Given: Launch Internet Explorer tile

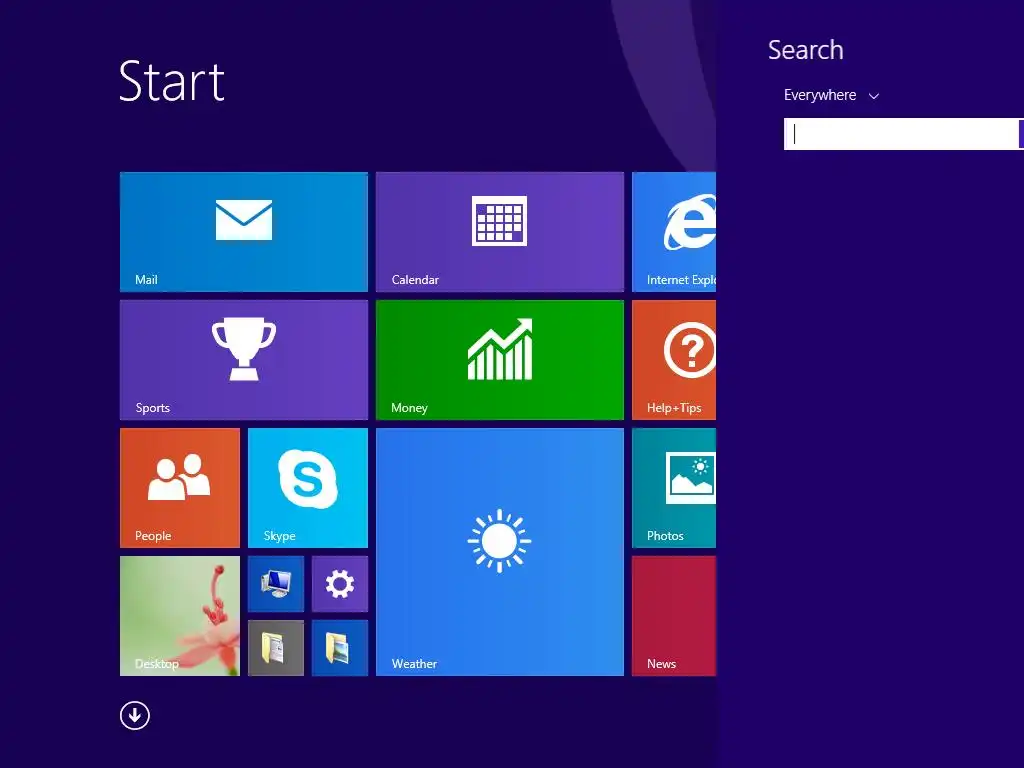Looking at the screenshot, I should pyautogui.click(x=674, y=232).
